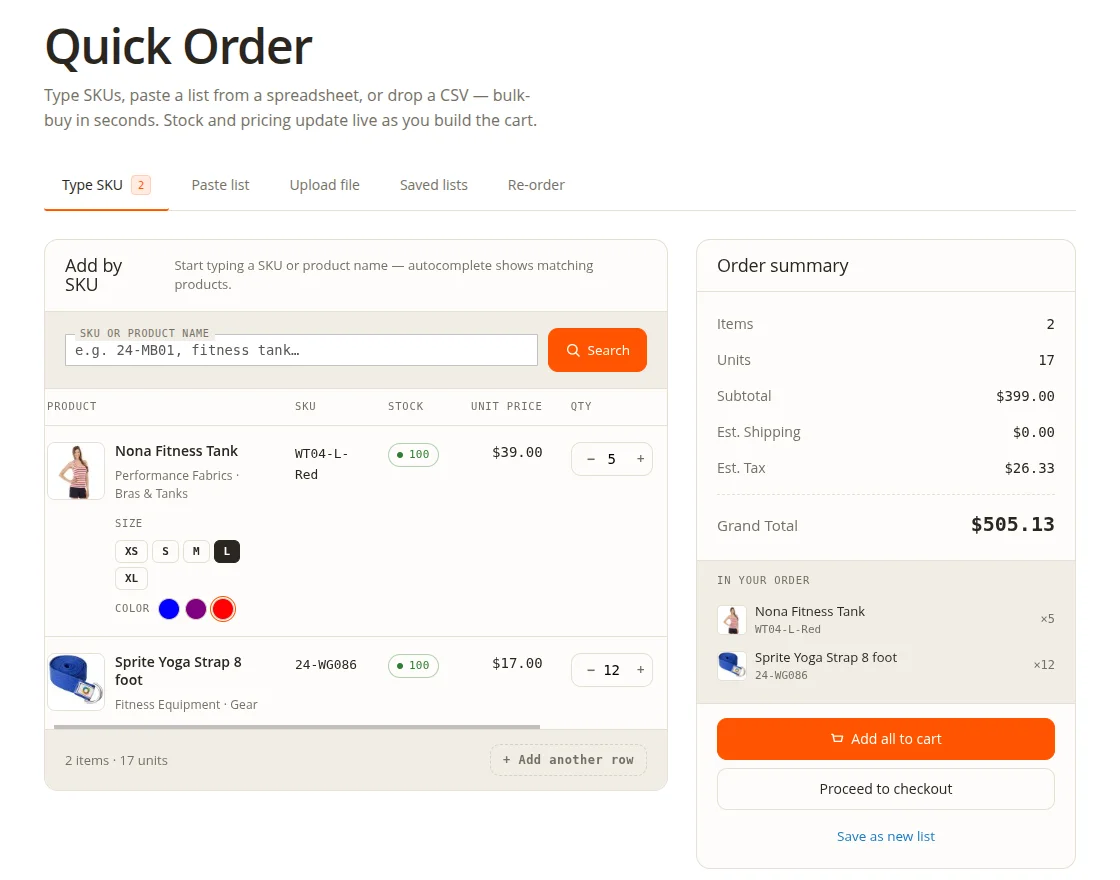Click the Save as new list link

(x=886, y=836)
